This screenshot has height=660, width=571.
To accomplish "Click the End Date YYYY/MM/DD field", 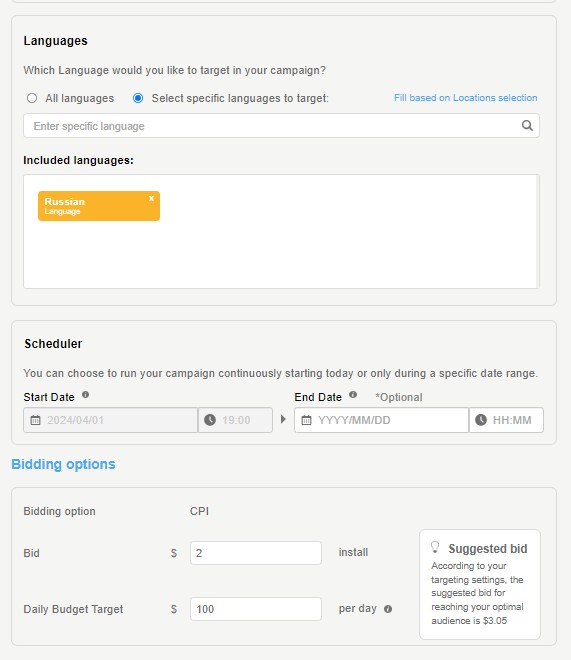I will tap(381, 420).
